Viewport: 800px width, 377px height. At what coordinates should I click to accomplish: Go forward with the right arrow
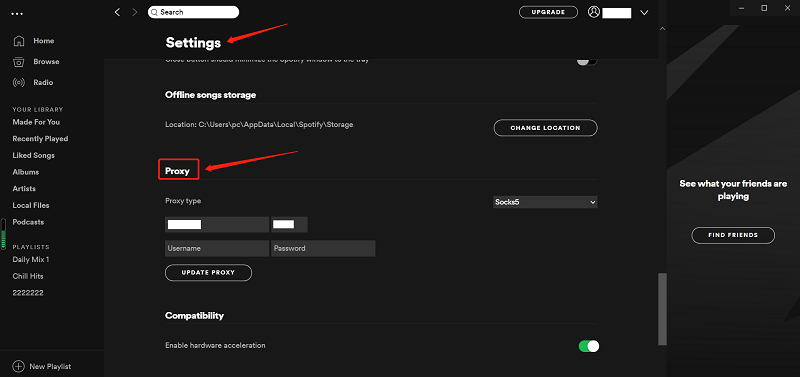[x=135, y=12]
